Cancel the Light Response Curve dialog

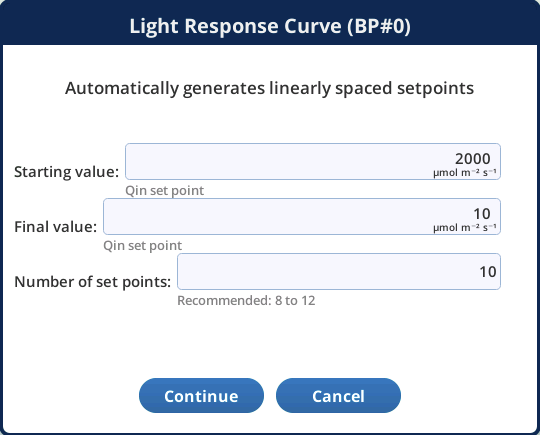pos(338,395)
